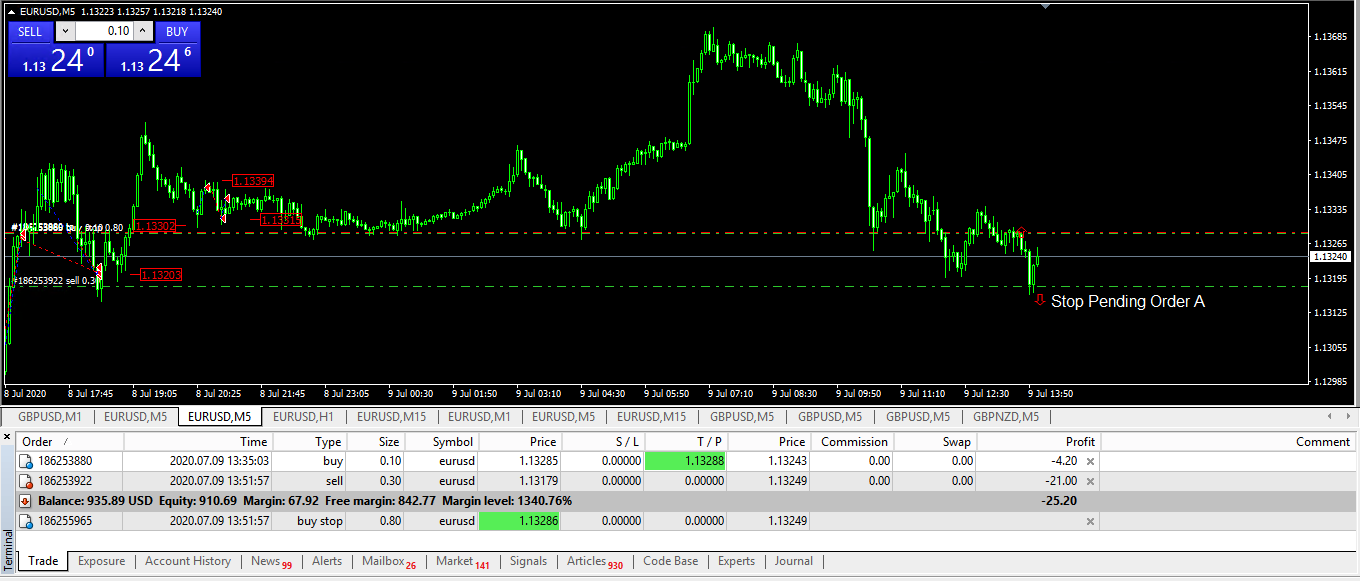Open the Signals tab
Screen dimensions: 1360x581
point(529,561)
